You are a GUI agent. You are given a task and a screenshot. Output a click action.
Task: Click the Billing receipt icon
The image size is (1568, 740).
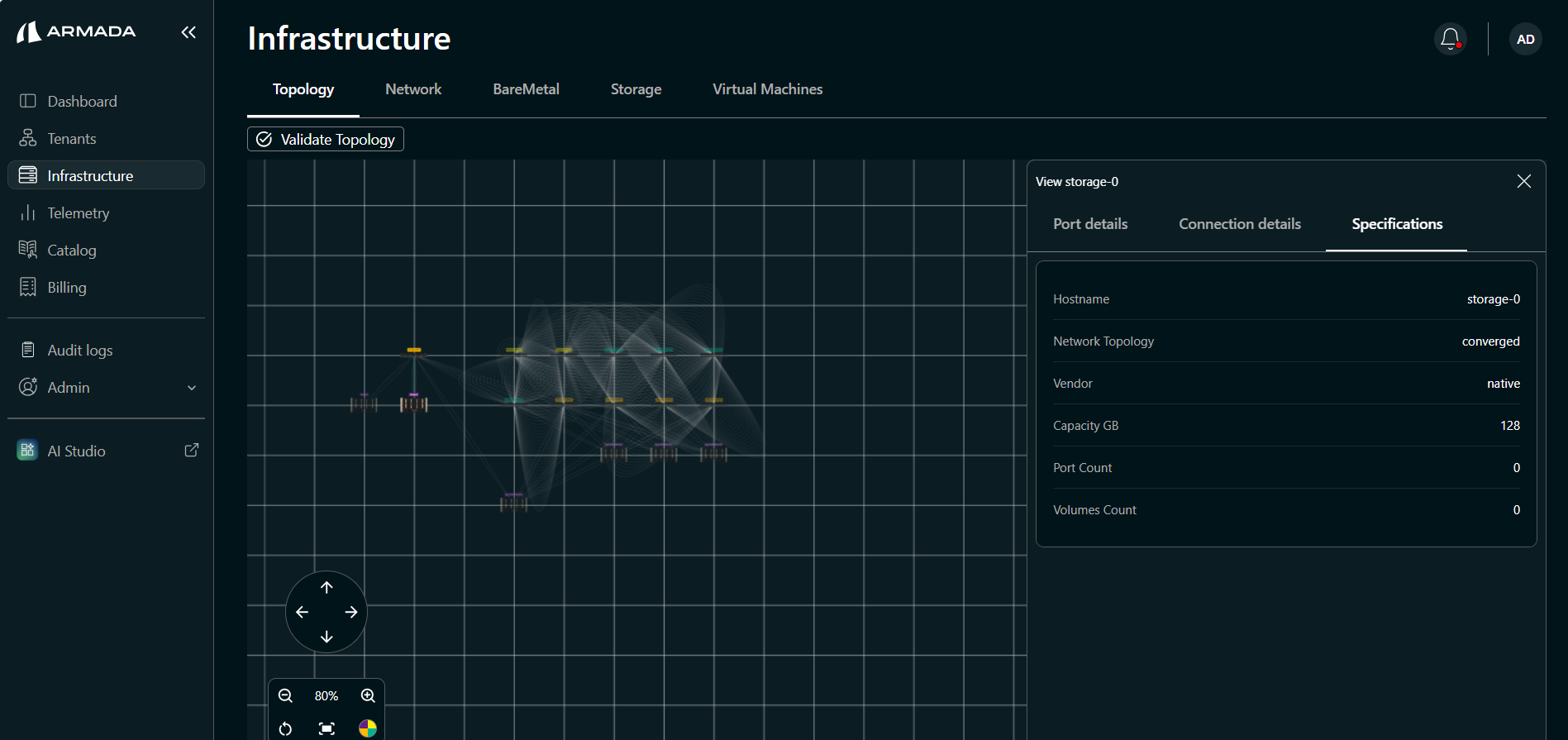[28, 287]
